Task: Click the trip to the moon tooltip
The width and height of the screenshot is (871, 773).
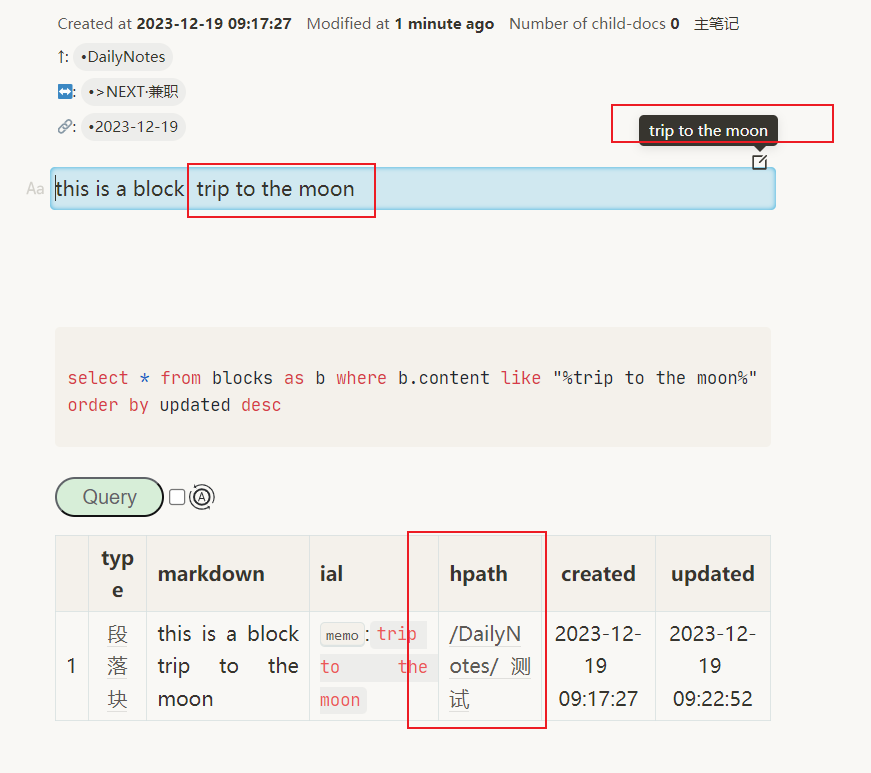Action: (708, 130)
